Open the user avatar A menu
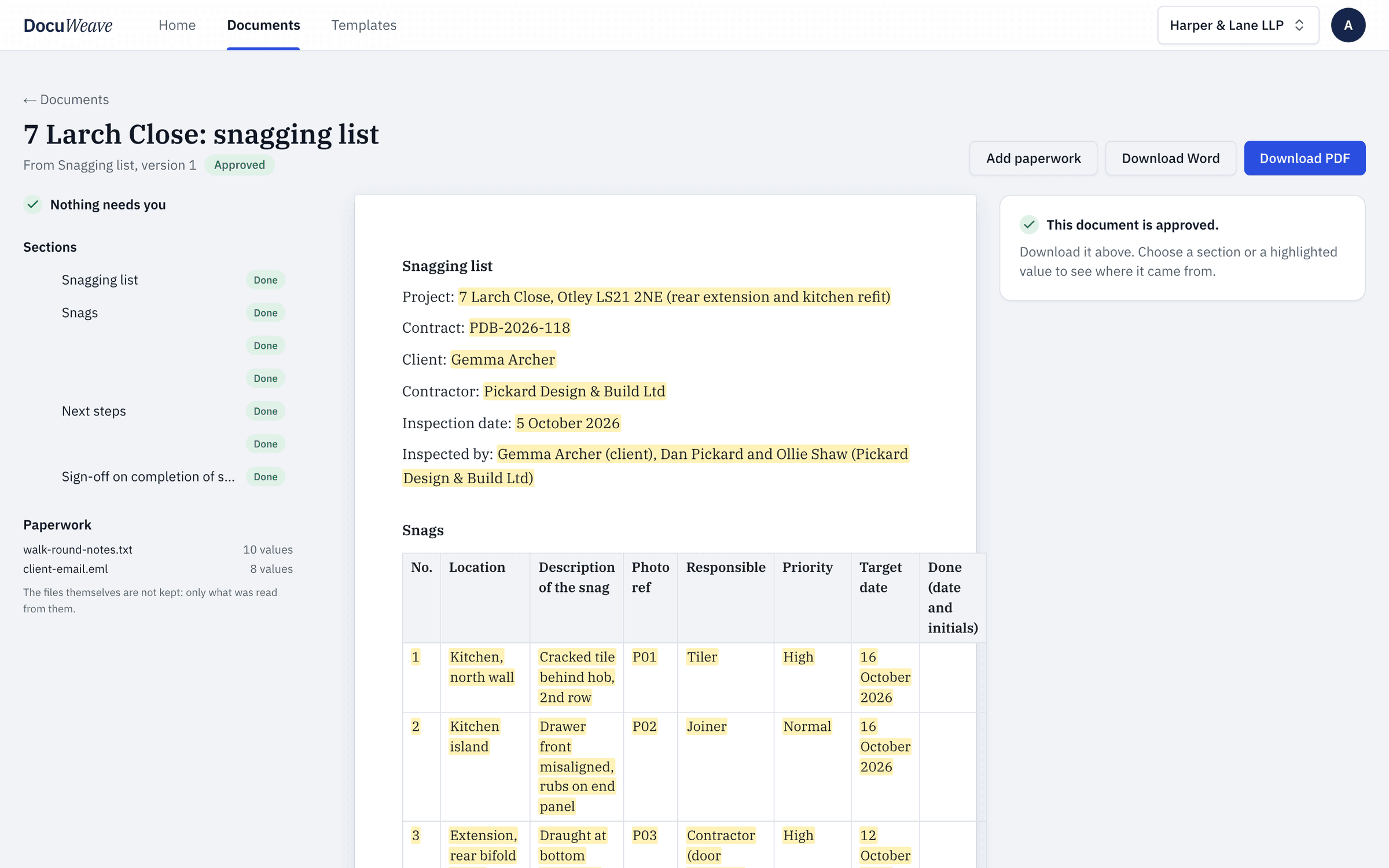This screenshot has width=1389, height=868. click(1348, 25)
